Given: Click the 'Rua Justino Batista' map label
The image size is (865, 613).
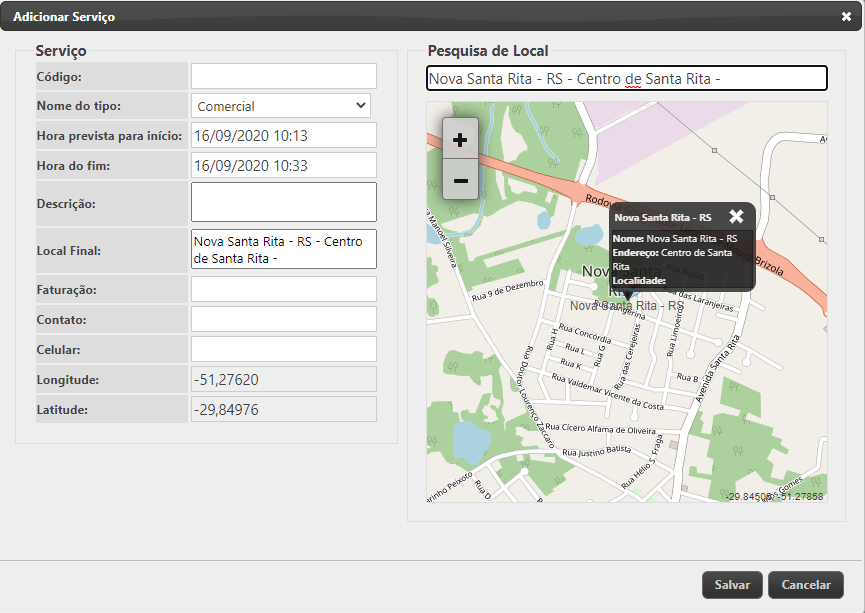Looking at the screenshot, I should [x=596, y=451].
